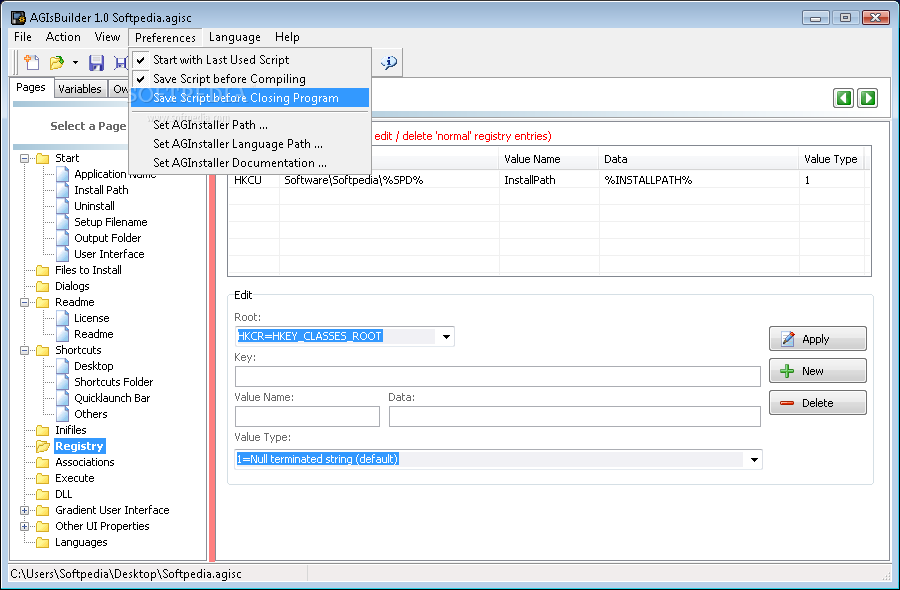The height and width of the screenshot is (590, 900).
Task: Select the User Interface page
Action: 109,254
